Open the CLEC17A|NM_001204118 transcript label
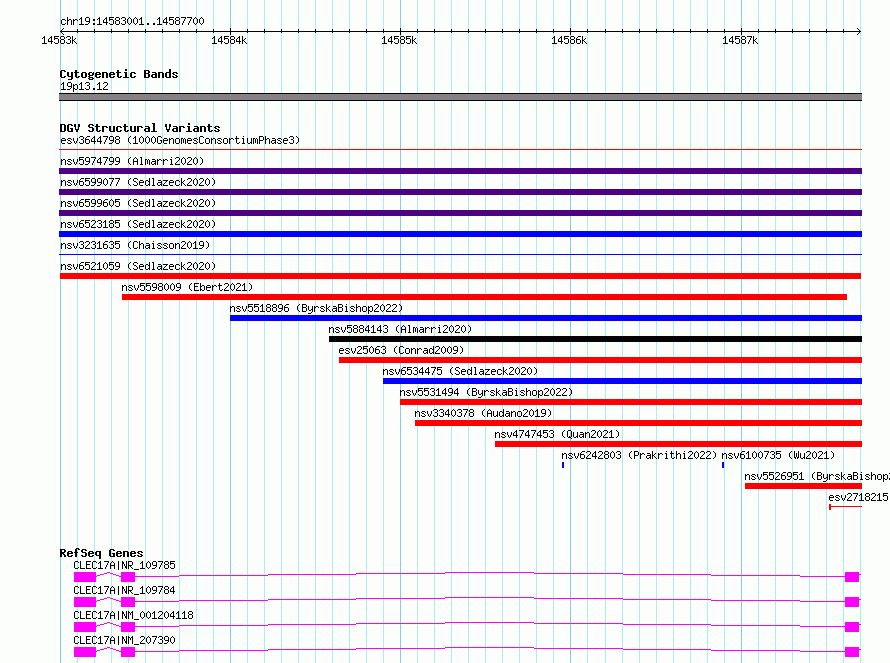Viewport: 890px width, 663px height. pos(133,615)
